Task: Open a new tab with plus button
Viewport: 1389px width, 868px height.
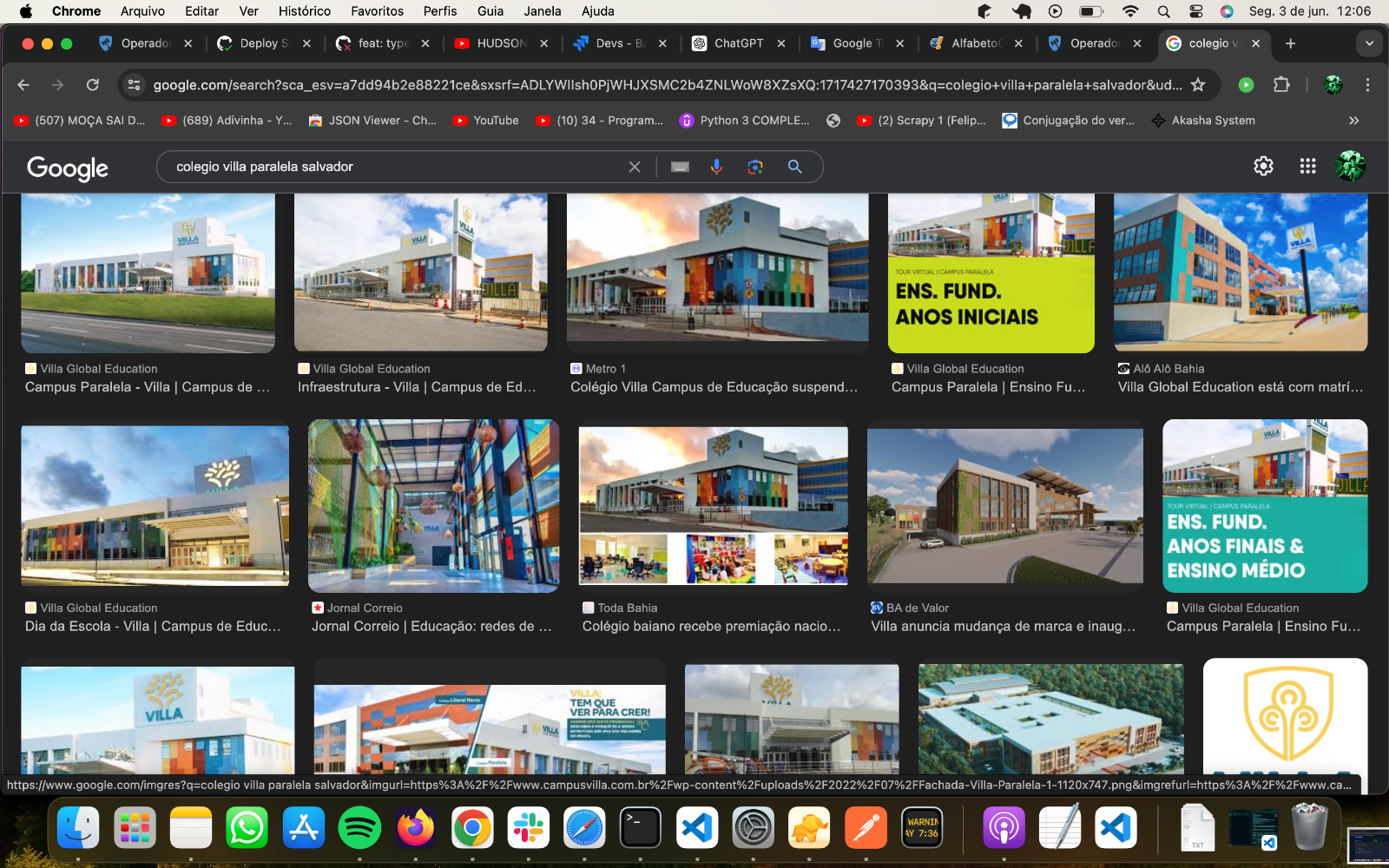Action: coord(1290,43)
